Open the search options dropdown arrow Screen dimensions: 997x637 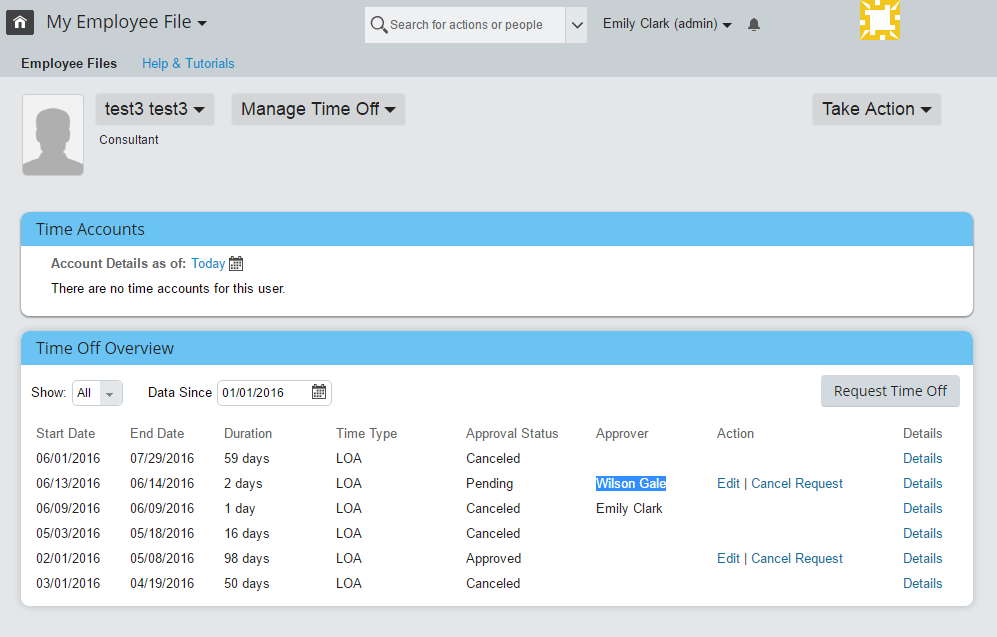point(576,25)
